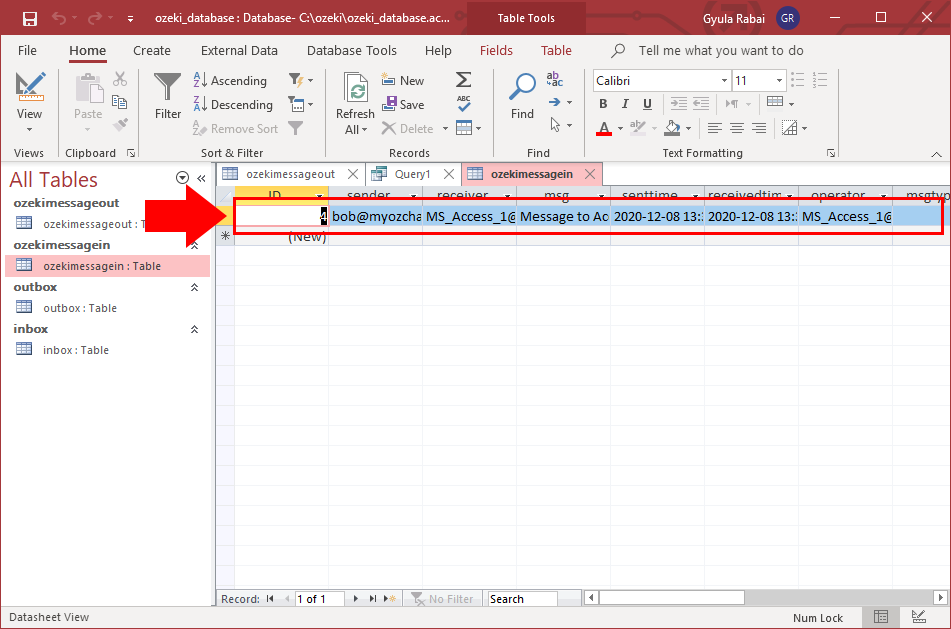Toggle Bold formatting
The image size is (951, 629).
coord(603,104)
